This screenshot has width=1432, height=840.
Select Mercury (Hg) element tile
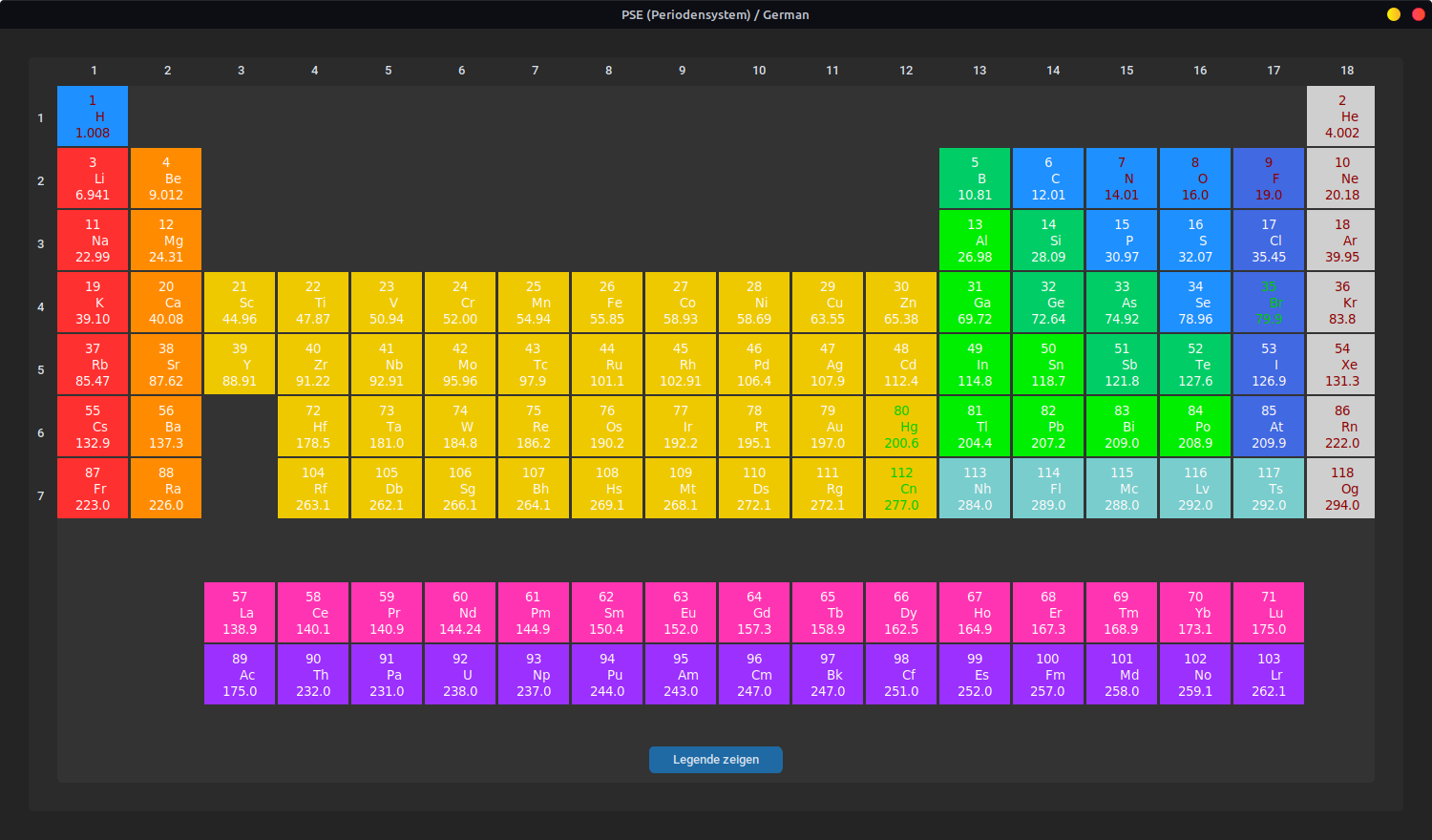(x=901, y=427)
